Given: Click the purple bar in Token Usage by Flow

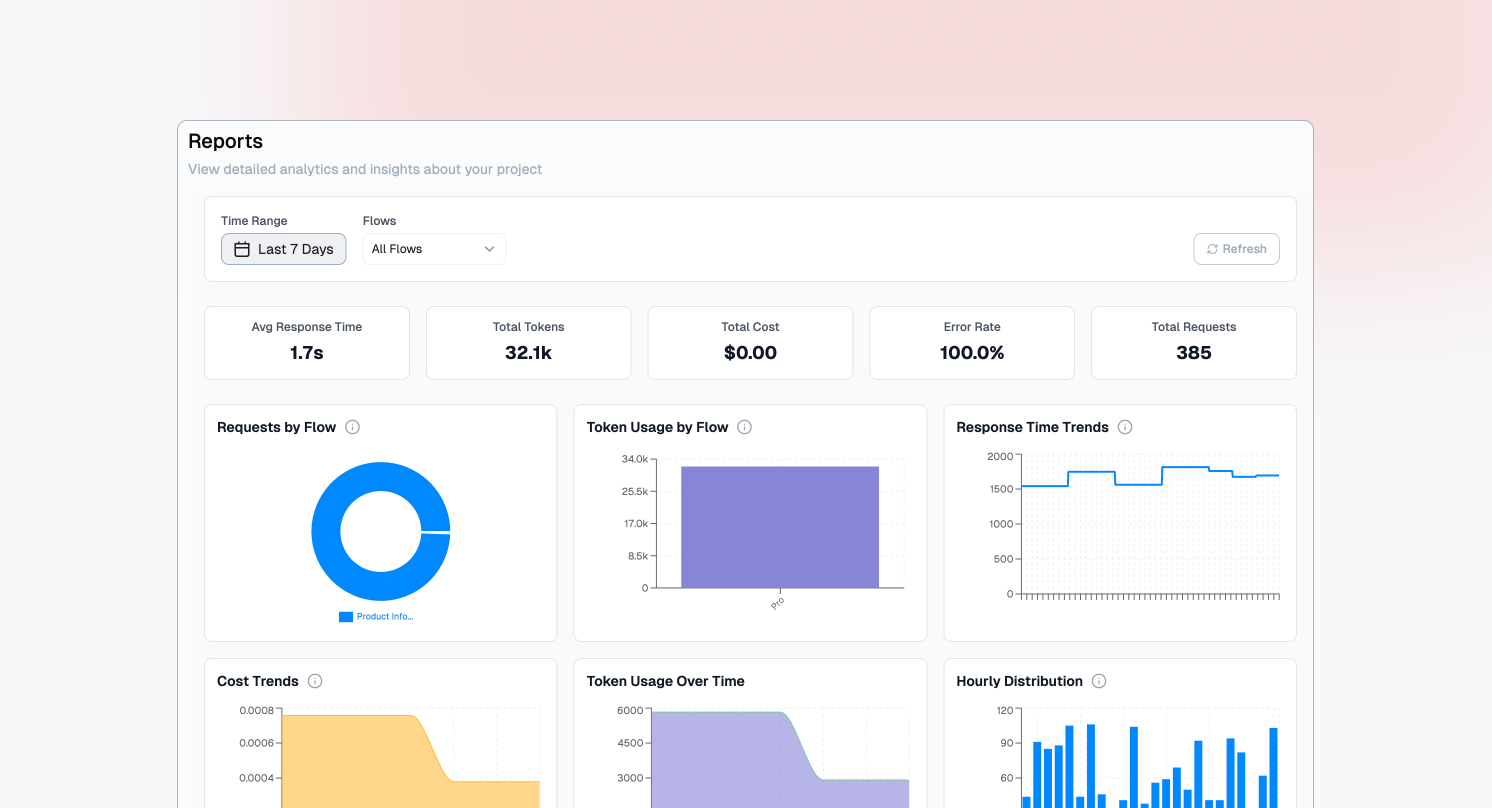Looking at the screenshot, I should (780, 527).
